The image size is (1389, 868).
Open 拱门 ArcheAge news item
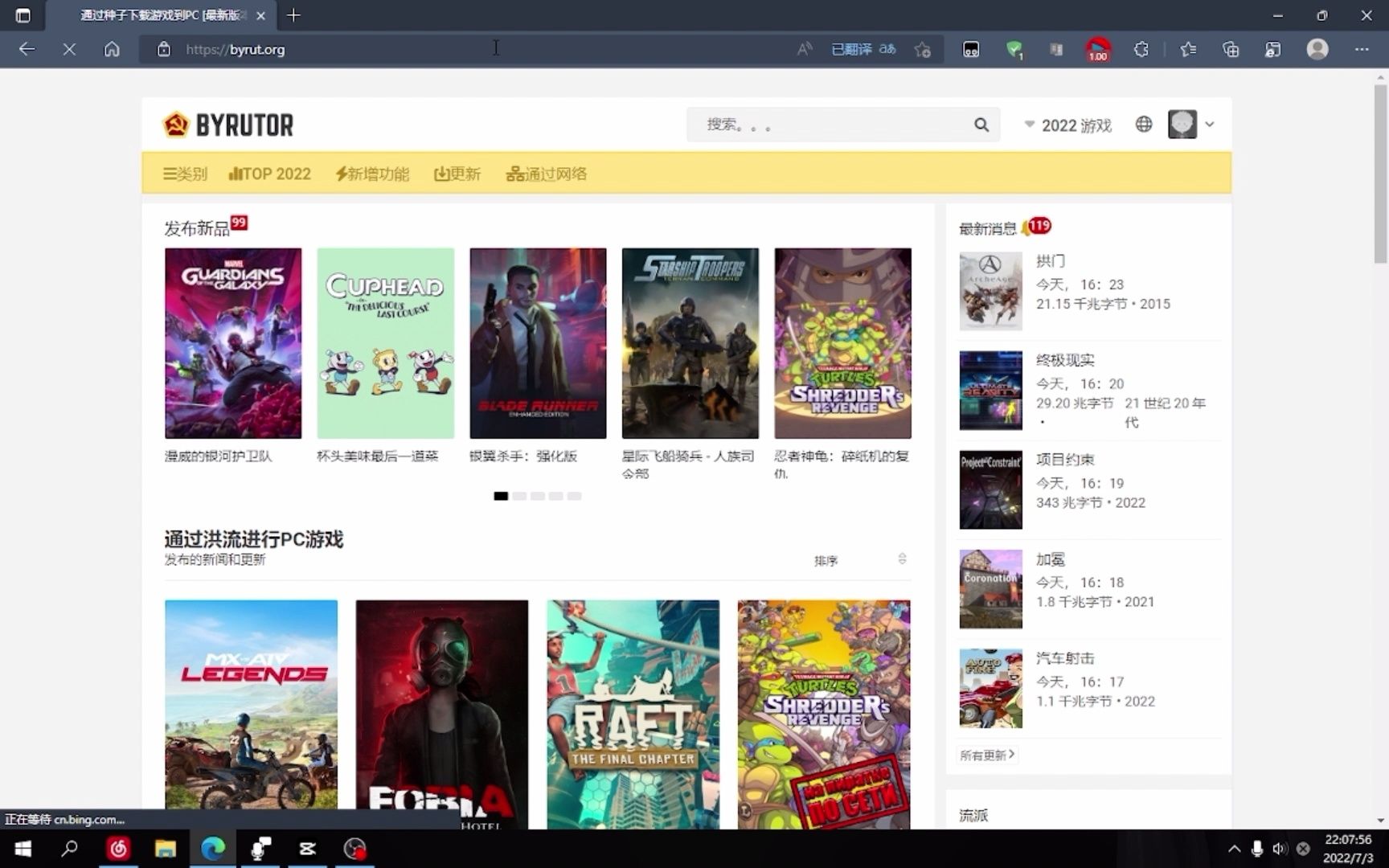1089,291
